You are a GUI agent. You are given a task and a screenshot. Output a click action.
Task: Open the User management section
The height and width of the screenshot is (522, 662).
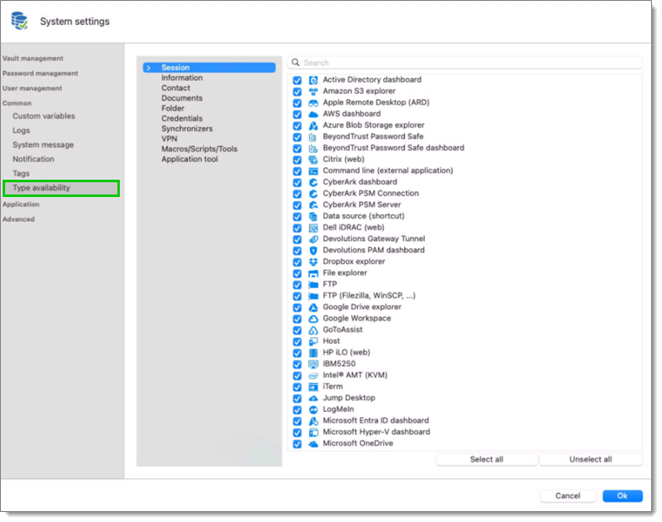click(32, 88)
